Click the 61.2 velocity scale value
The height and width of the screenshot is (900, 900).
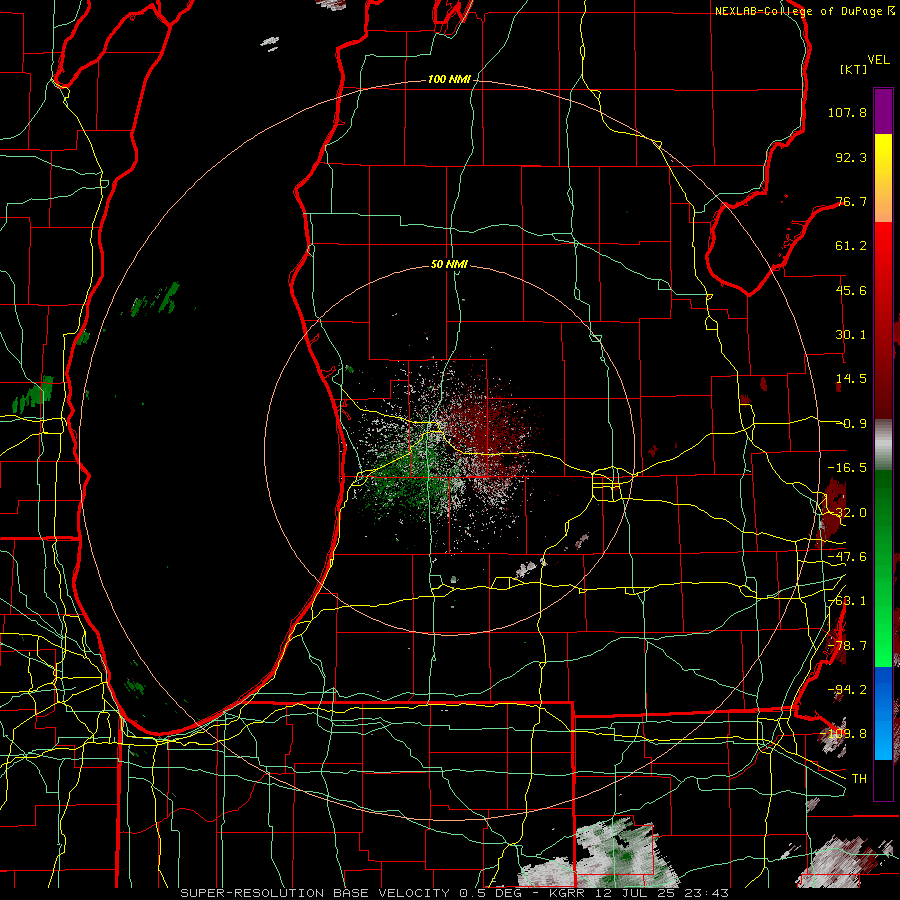point(851,246)
